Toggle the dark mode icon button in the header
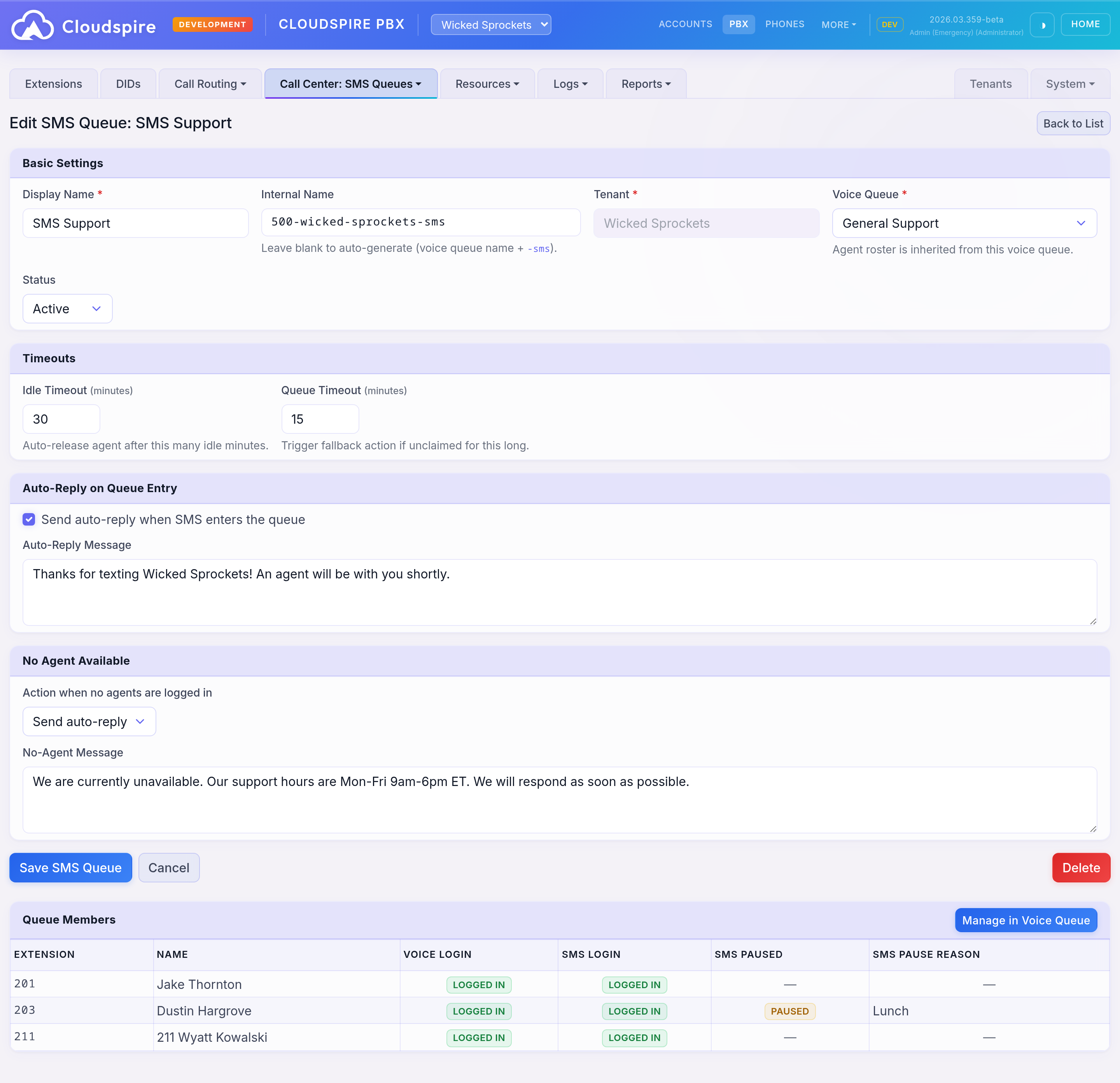 1042,25
